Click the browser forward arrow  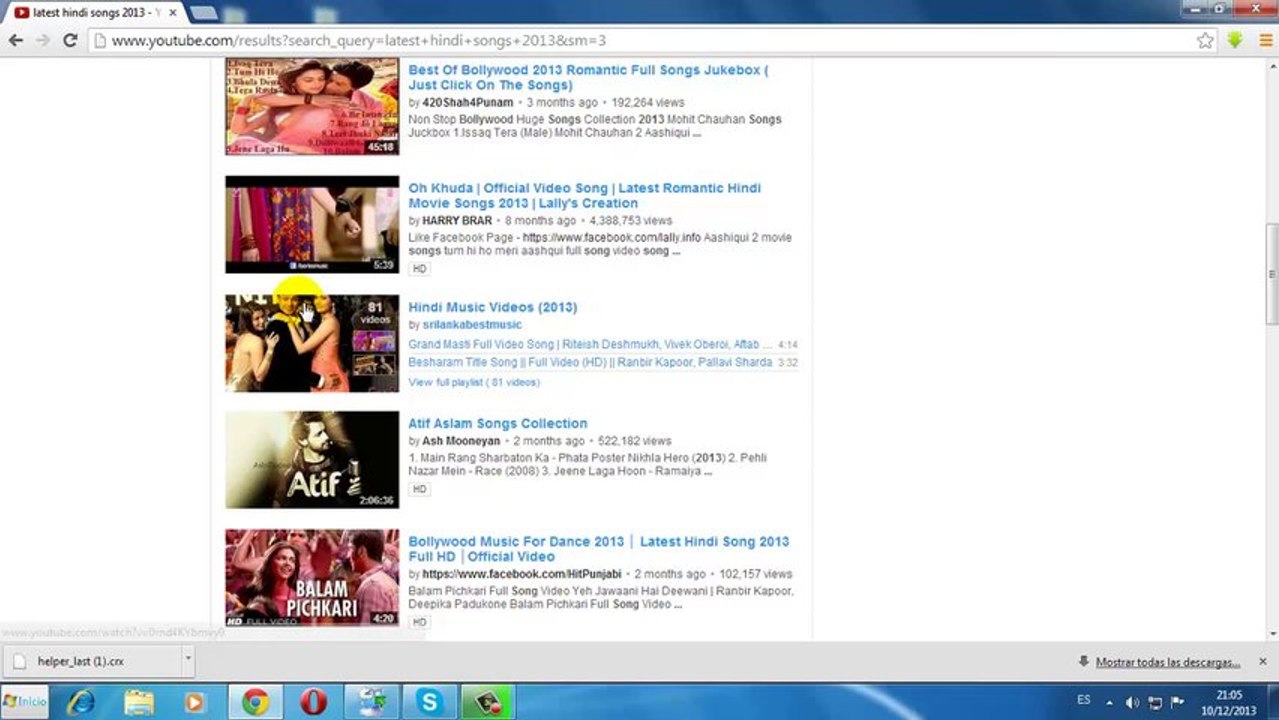coord(42,41)
